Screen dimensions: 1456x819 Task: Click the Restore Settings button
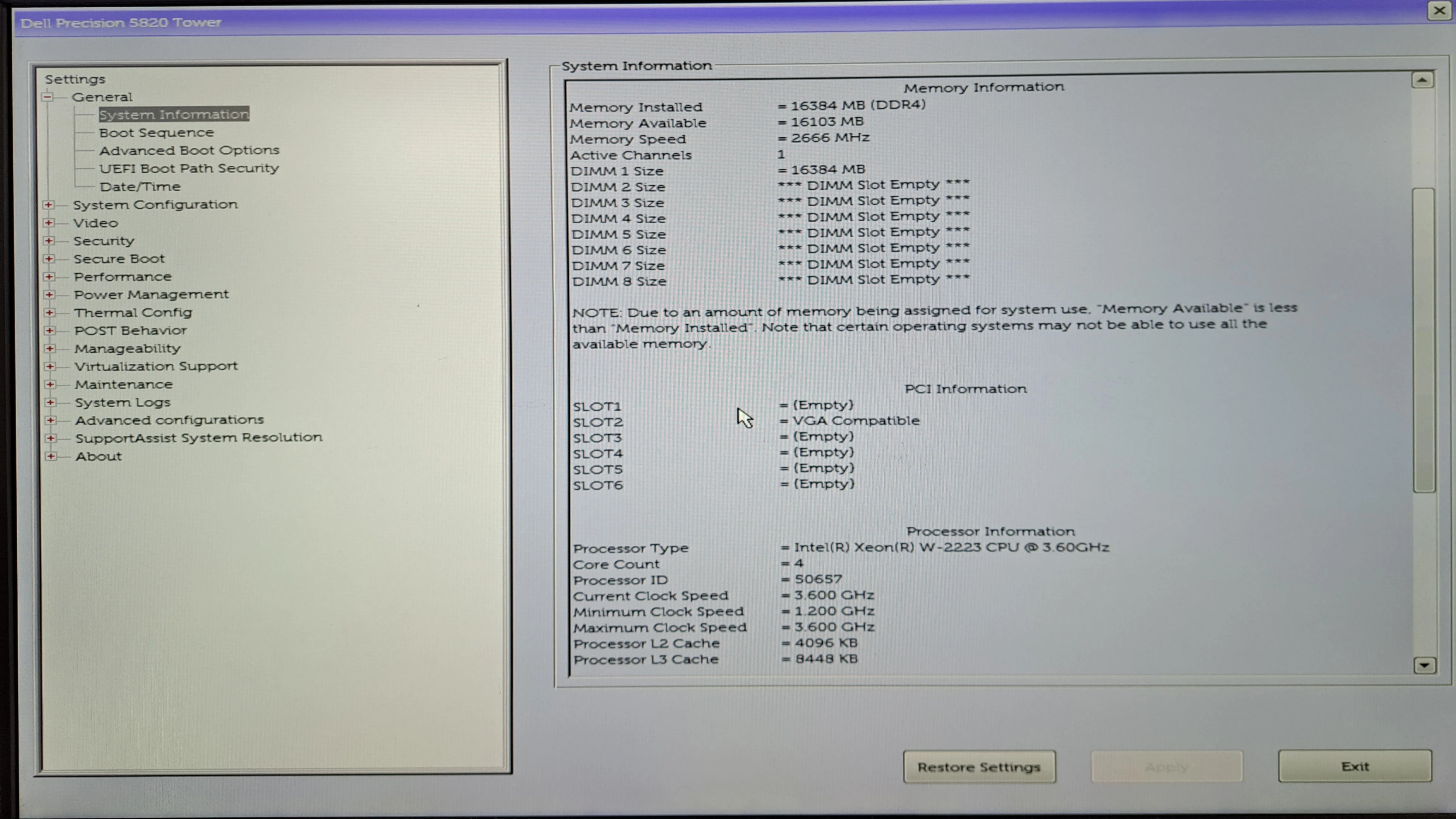(979, 767)
